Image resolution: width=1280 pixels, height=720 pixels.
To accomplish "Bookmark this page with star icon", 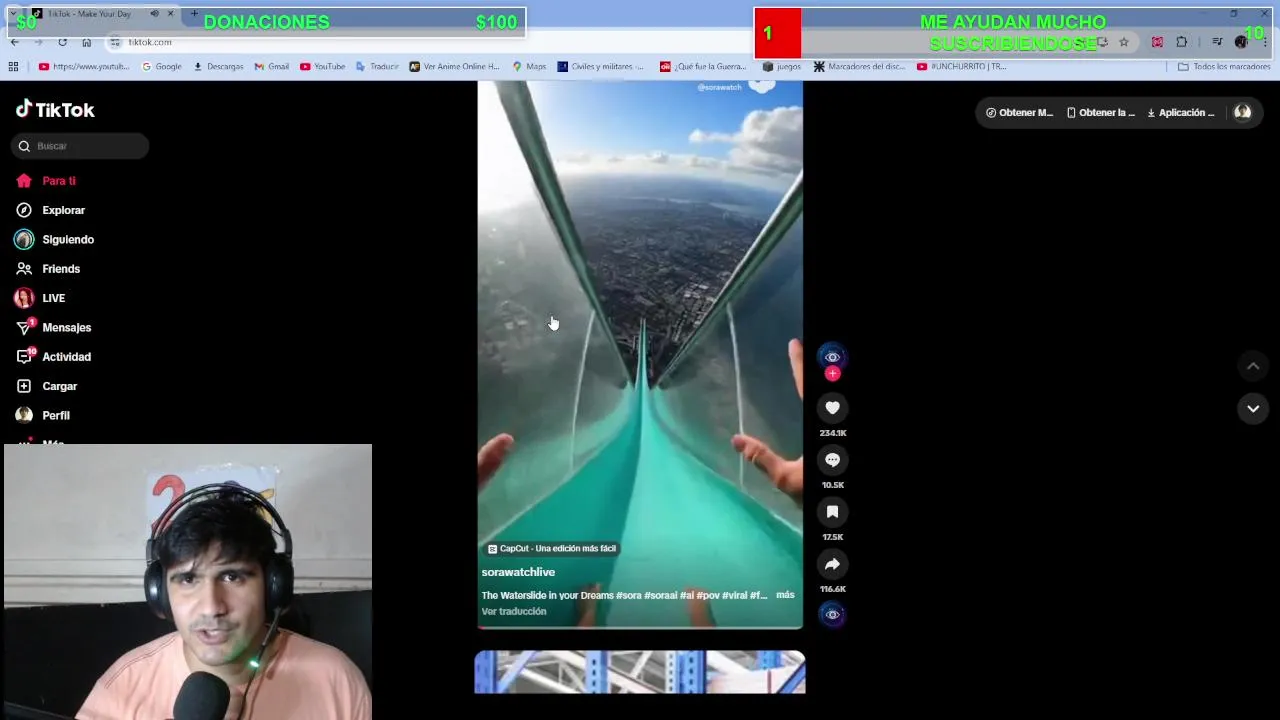I will click(x=1124, y=42).
